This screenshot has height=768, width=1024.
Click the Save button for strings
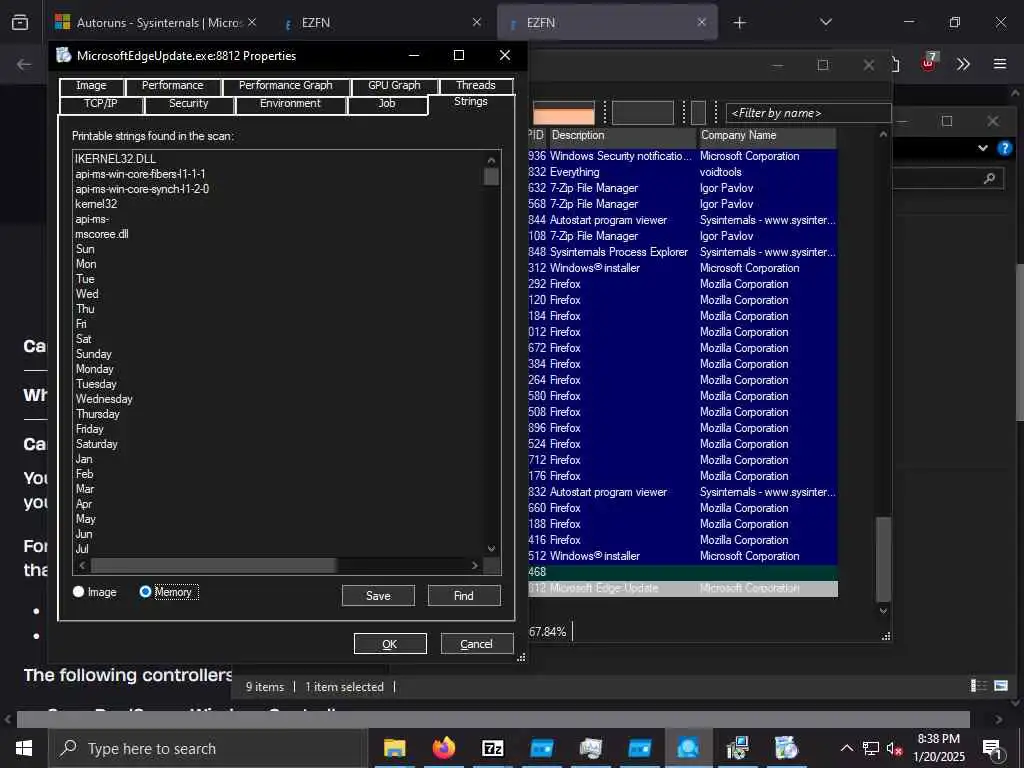pyautogui.click(x=378, y=596)
